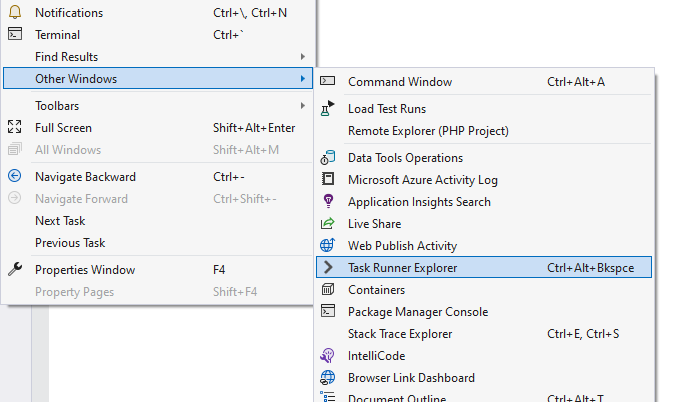Click the Shift+Alt+Enter shortcut text
Image resolution: width=682 pixels, height=402 pixels.
[x=254, y=127]
